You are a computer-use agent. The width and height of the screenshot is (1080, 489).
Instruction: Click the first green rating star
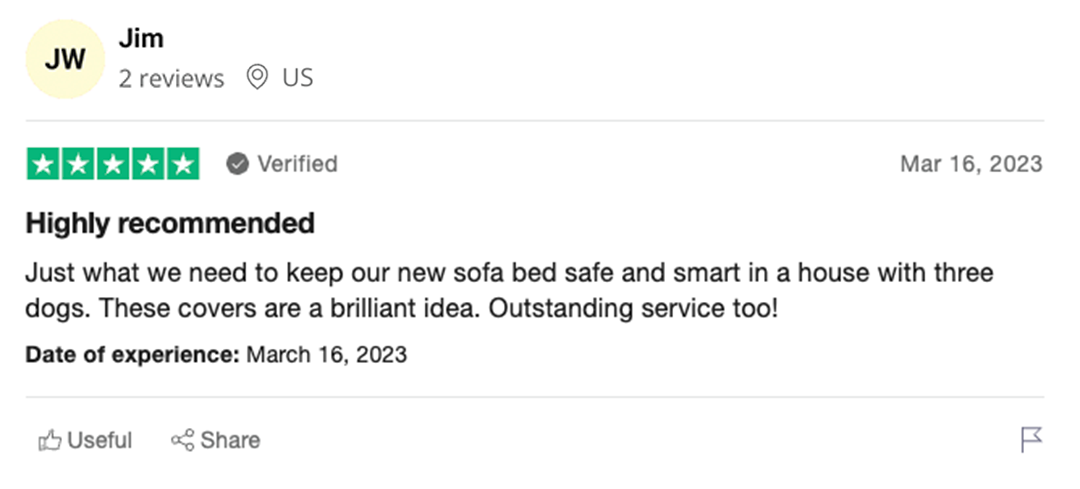[x=43, y=164]
